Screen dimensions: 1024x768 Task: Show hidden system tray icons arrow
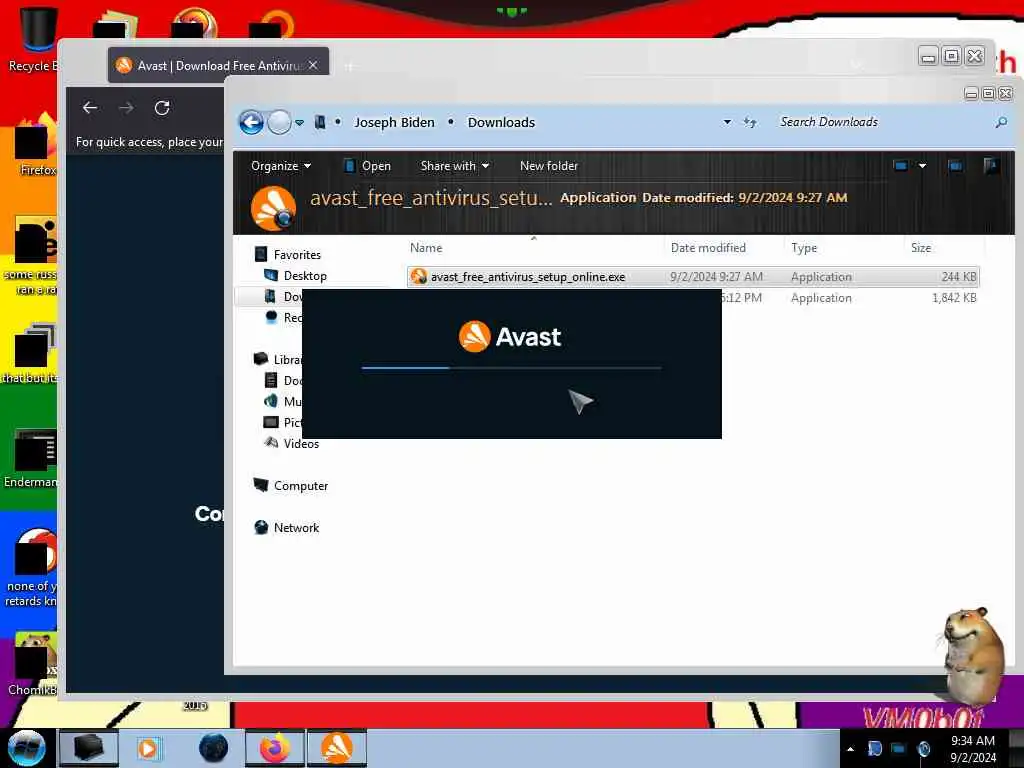coord(850,749)
